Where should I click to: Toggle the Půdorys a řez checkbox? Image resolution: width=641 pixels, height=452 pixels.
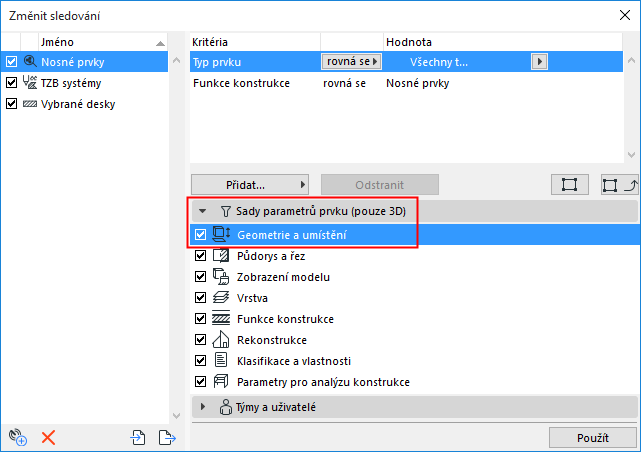click(201, 256)
